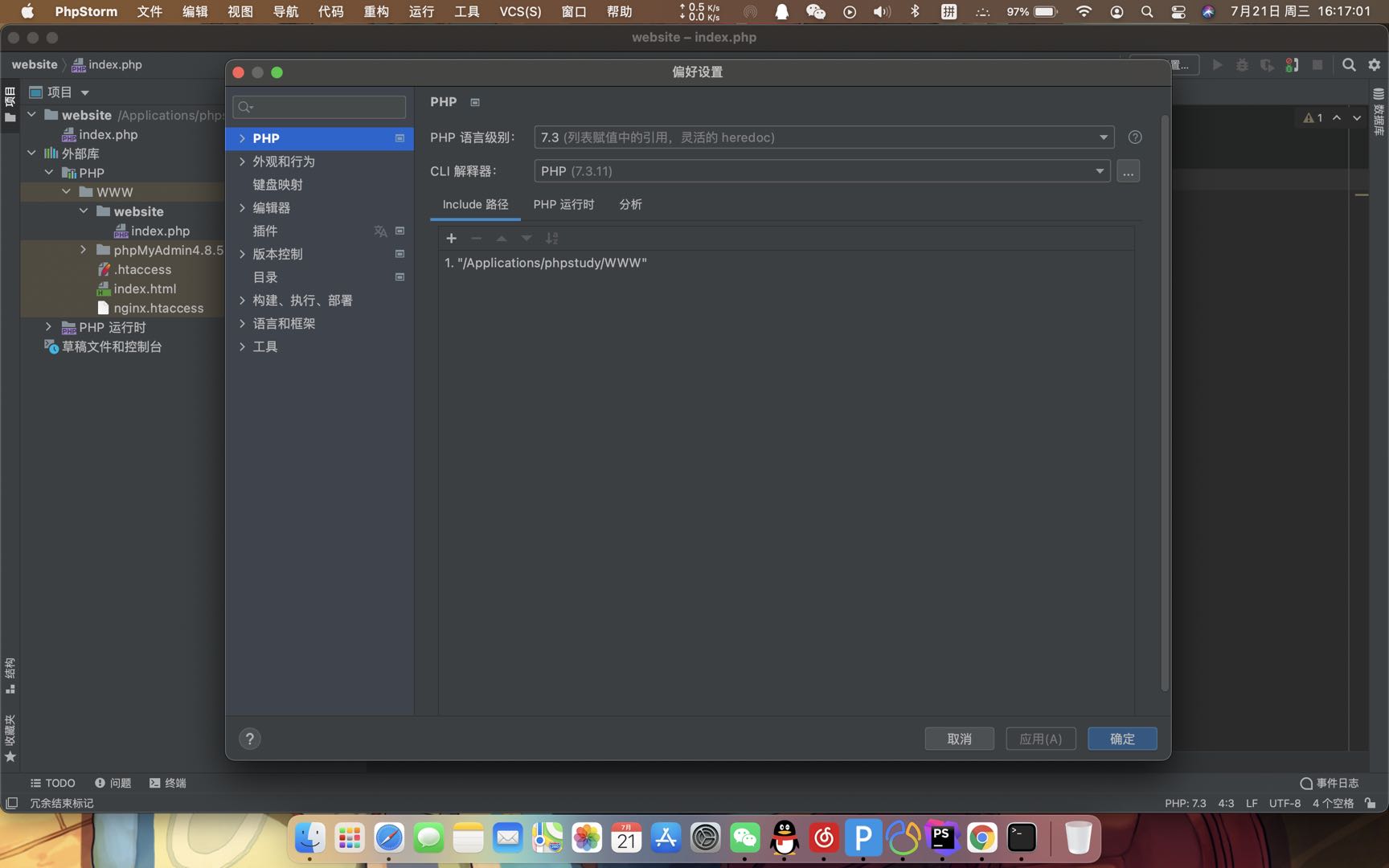The image size is (1389, 868).
Task: Expand 版本控制 settings category
Action: point(242,254)
